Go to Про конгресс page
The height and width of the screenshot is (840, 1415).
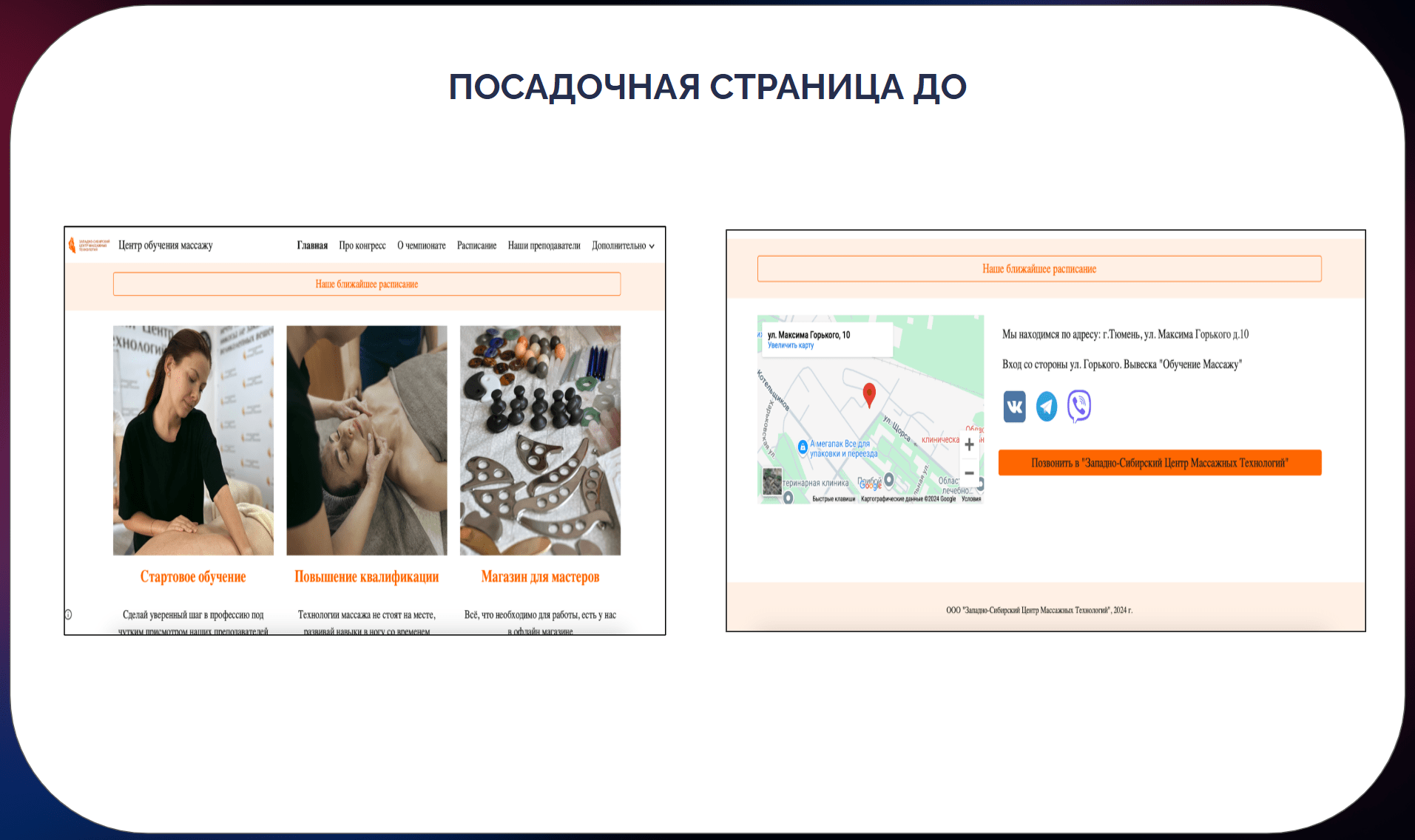coord(362,245)
